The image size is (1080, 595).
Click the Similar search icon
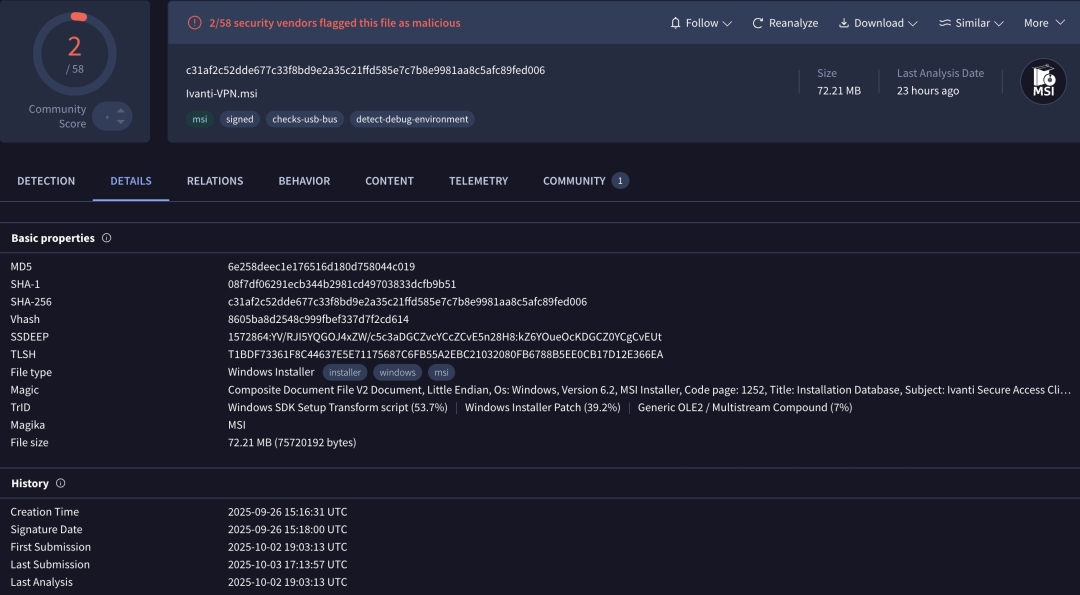click(x=945, y=23)
